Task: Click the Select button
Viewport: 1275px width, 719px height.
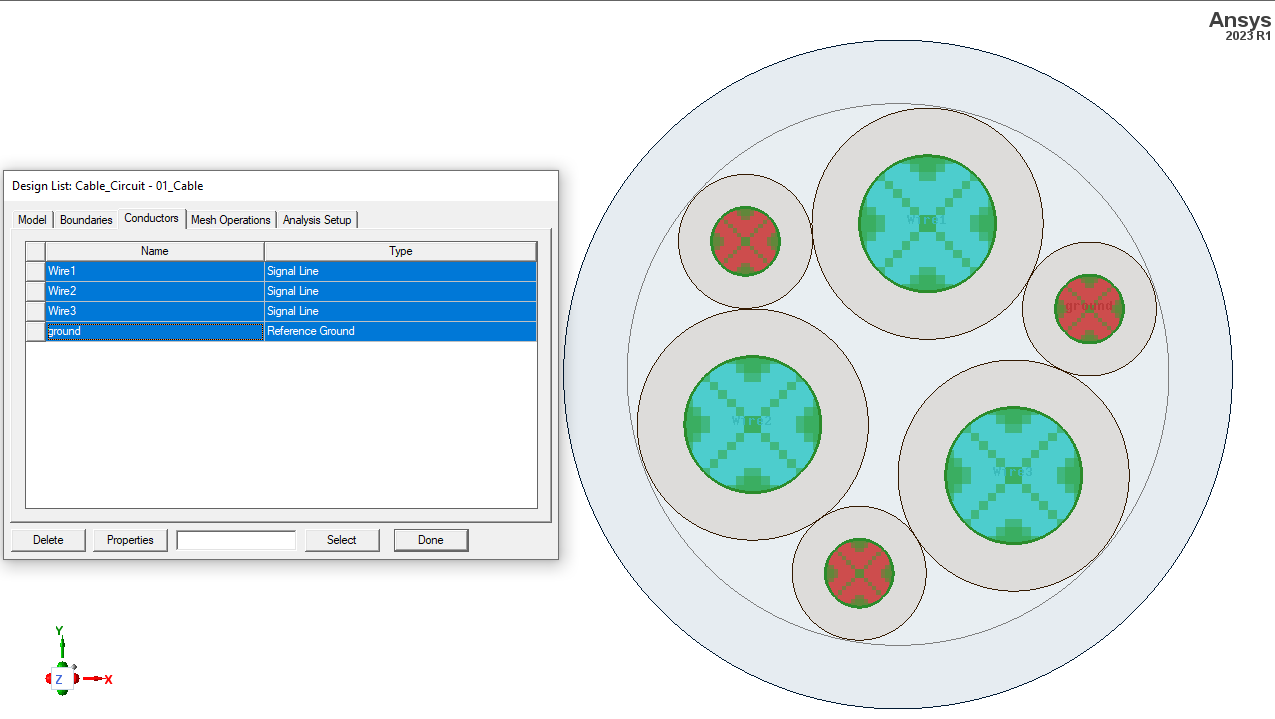Action: [x=342, y=539]
